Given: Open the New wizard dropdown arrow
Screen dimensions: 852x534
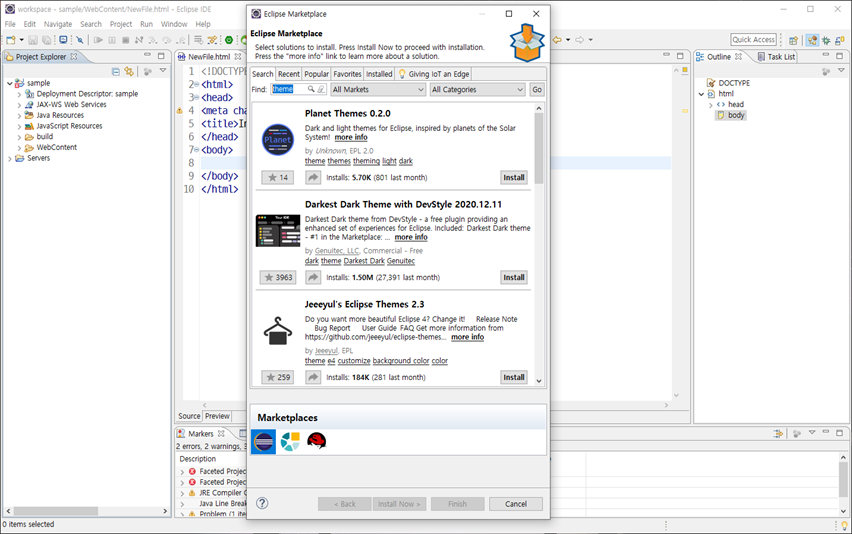Looking at the screenshot, I should tap(22, 40).
